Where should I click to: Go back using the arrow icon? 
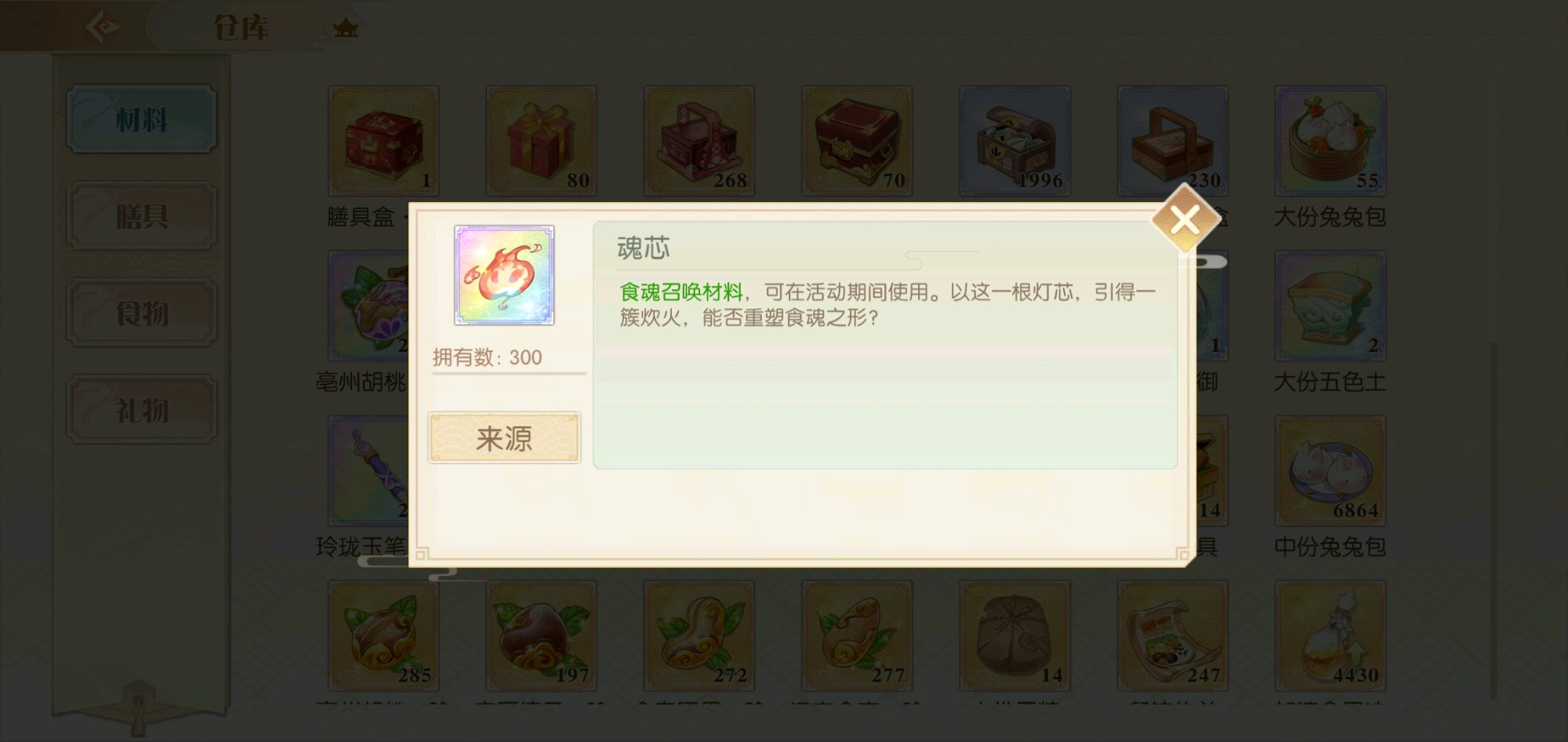coord(103,27)
